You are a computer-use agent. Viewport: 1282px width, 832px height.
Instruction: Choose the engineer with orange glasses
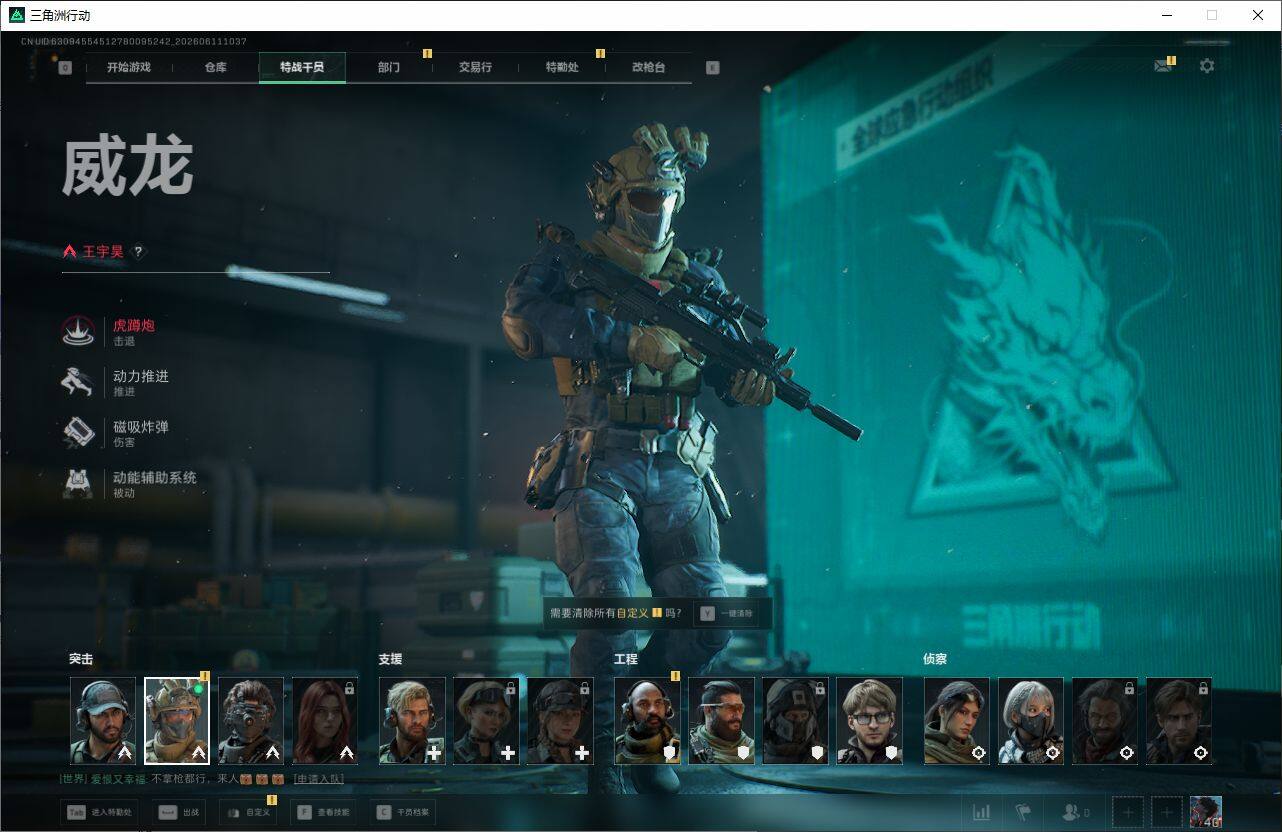[x=721, y=721]
